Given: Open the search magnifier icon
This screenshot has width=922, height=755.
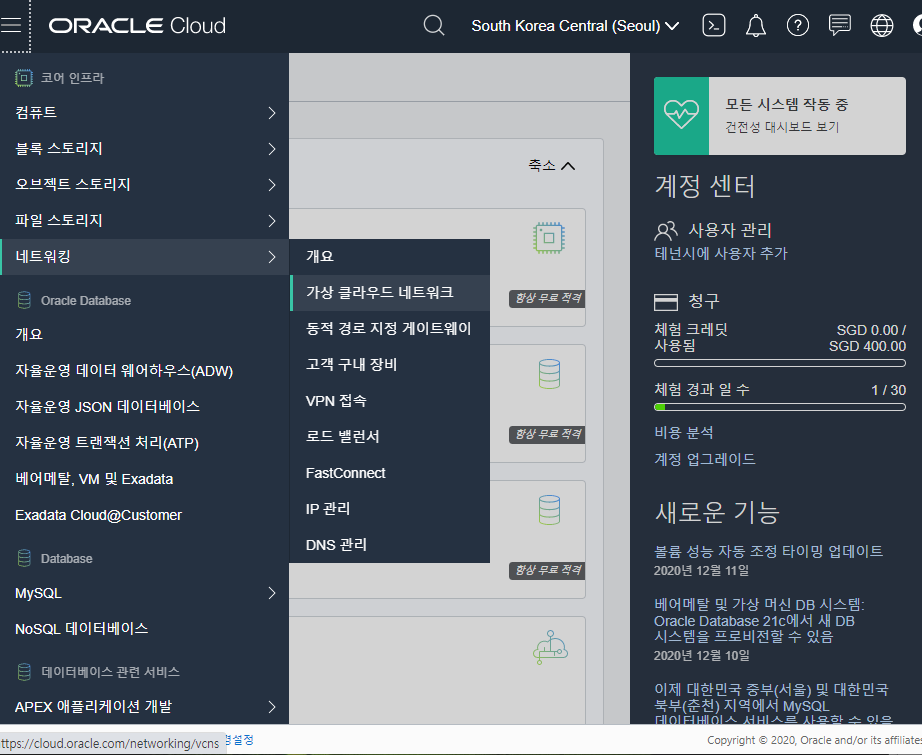Looking at the screenshot, I should point(434,25).
